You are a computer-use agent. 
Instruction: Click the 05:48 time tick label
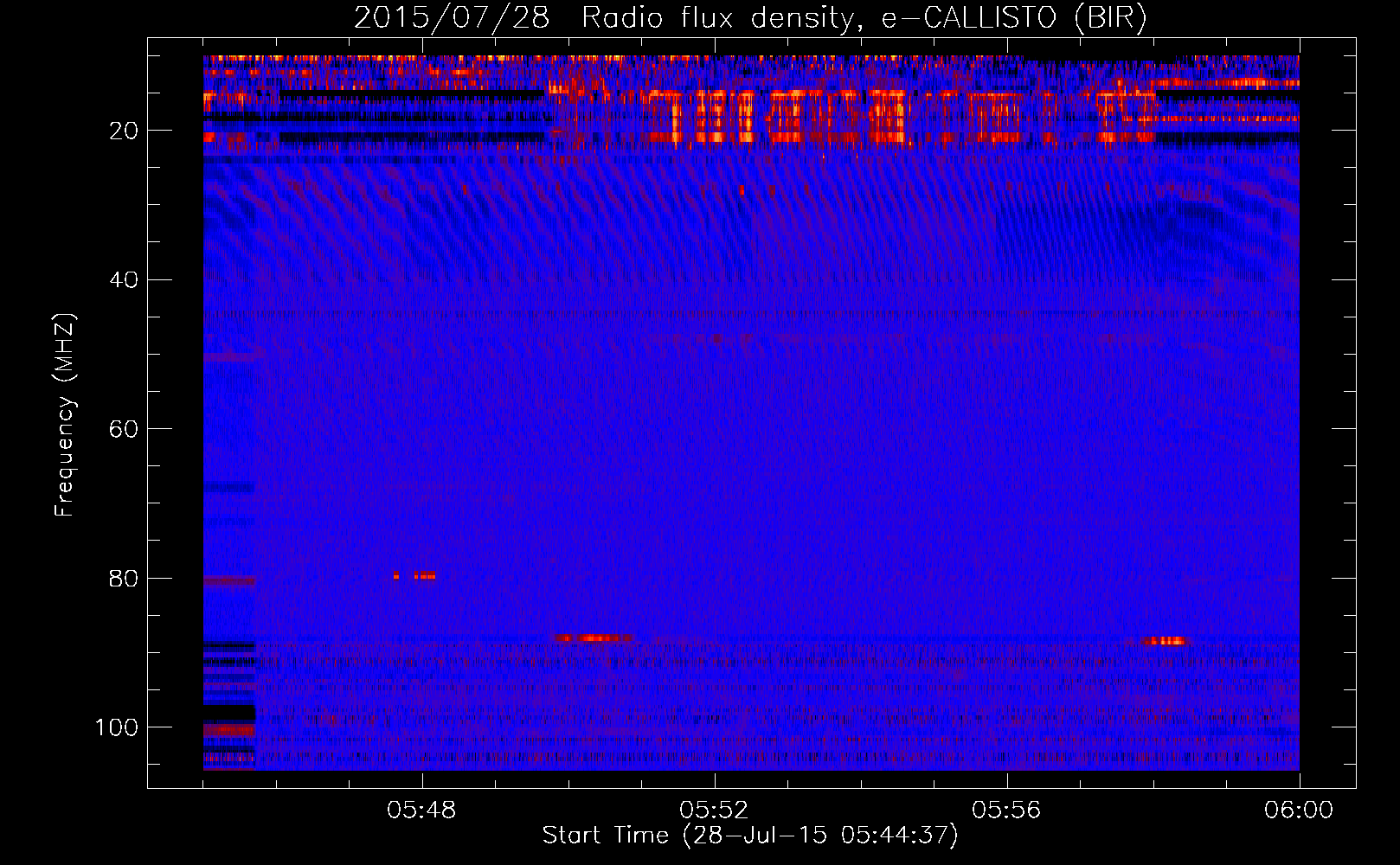point(421,811)
